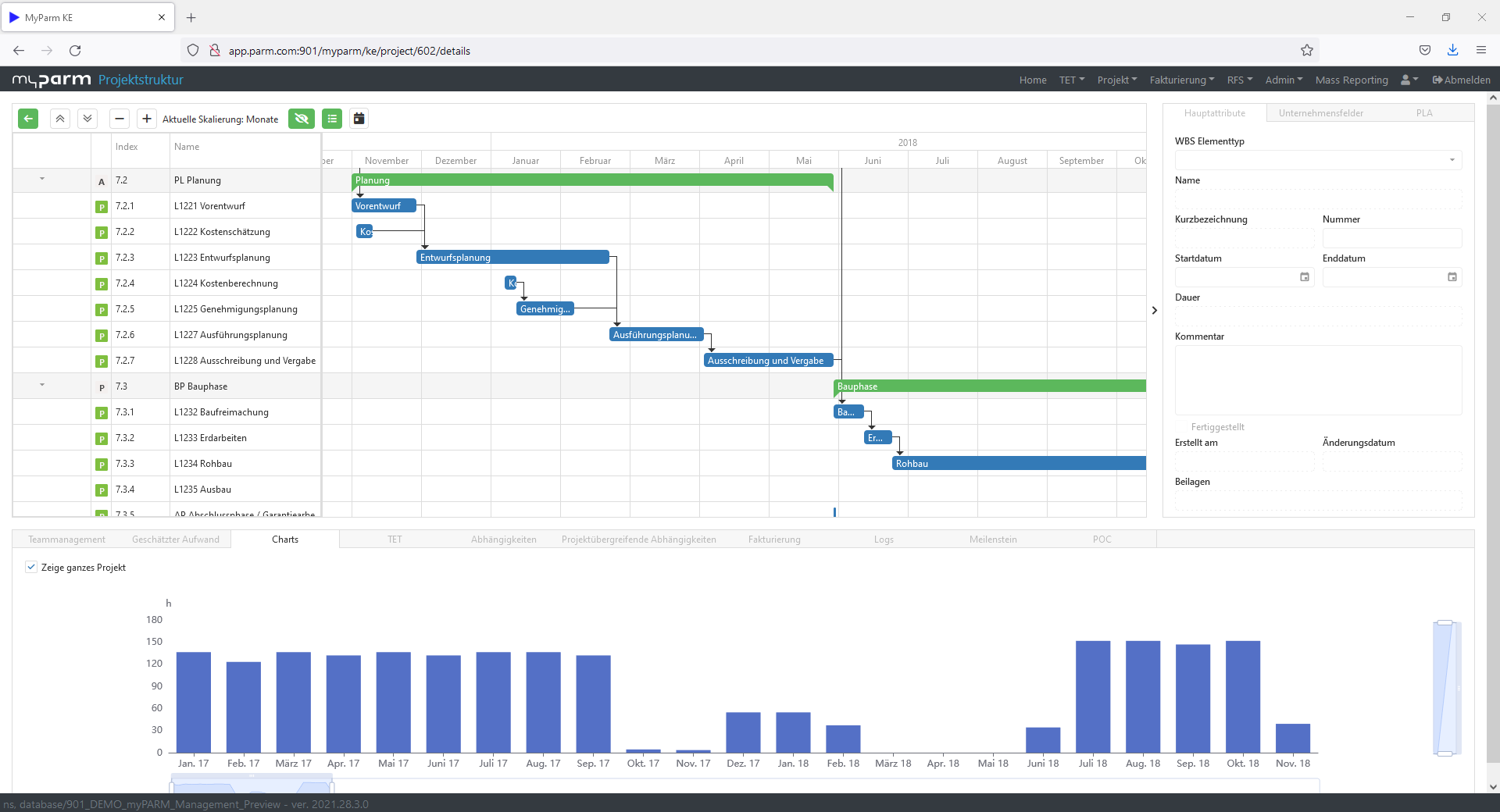
Task: Collapse the BP Bauphase row
Action: tap(41, 385)
